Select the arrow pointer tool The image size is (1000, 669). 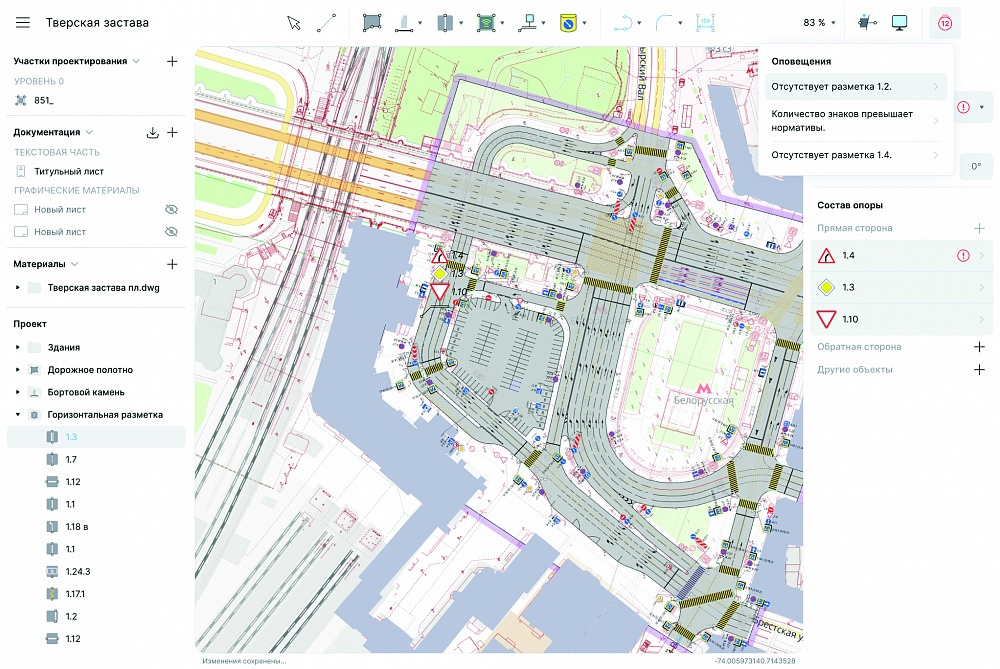293,23
